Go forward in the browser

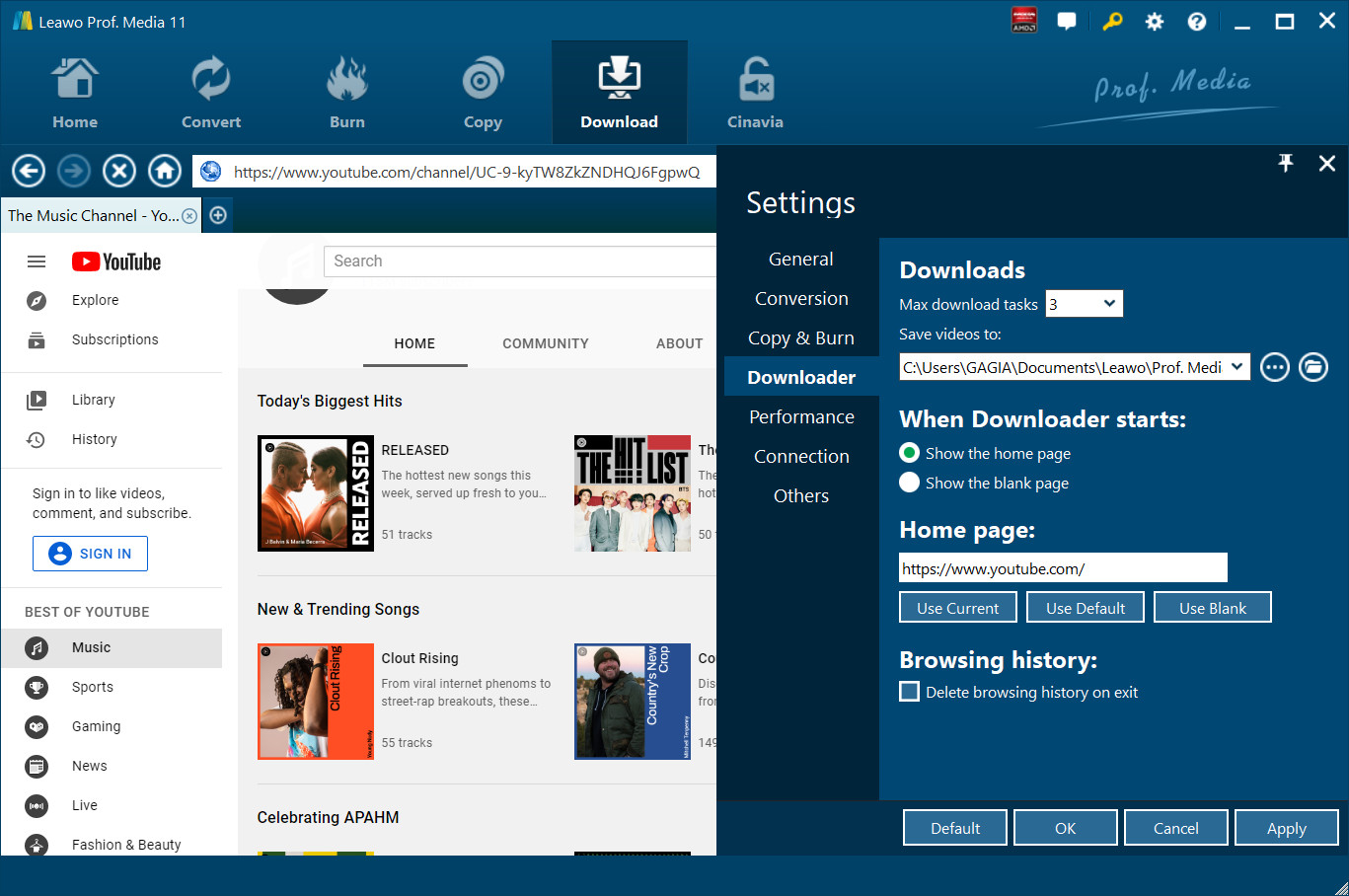(x=74, y=172)
